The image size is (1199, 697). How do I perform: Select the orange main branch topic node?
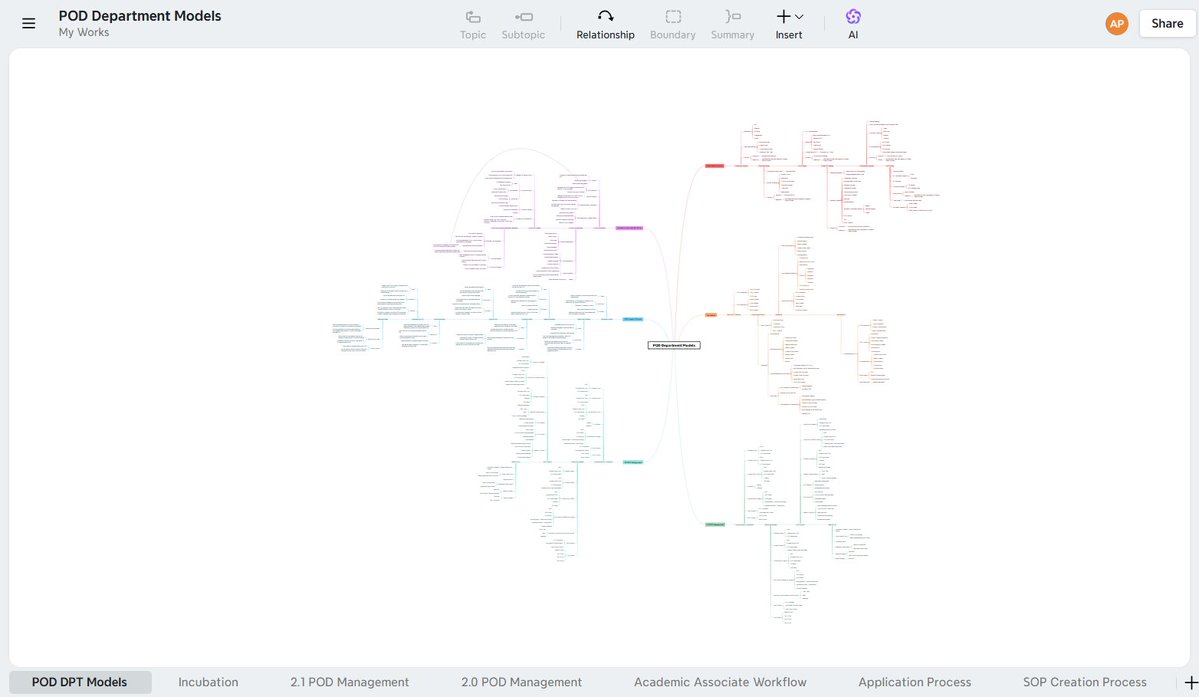pos(711,315)
